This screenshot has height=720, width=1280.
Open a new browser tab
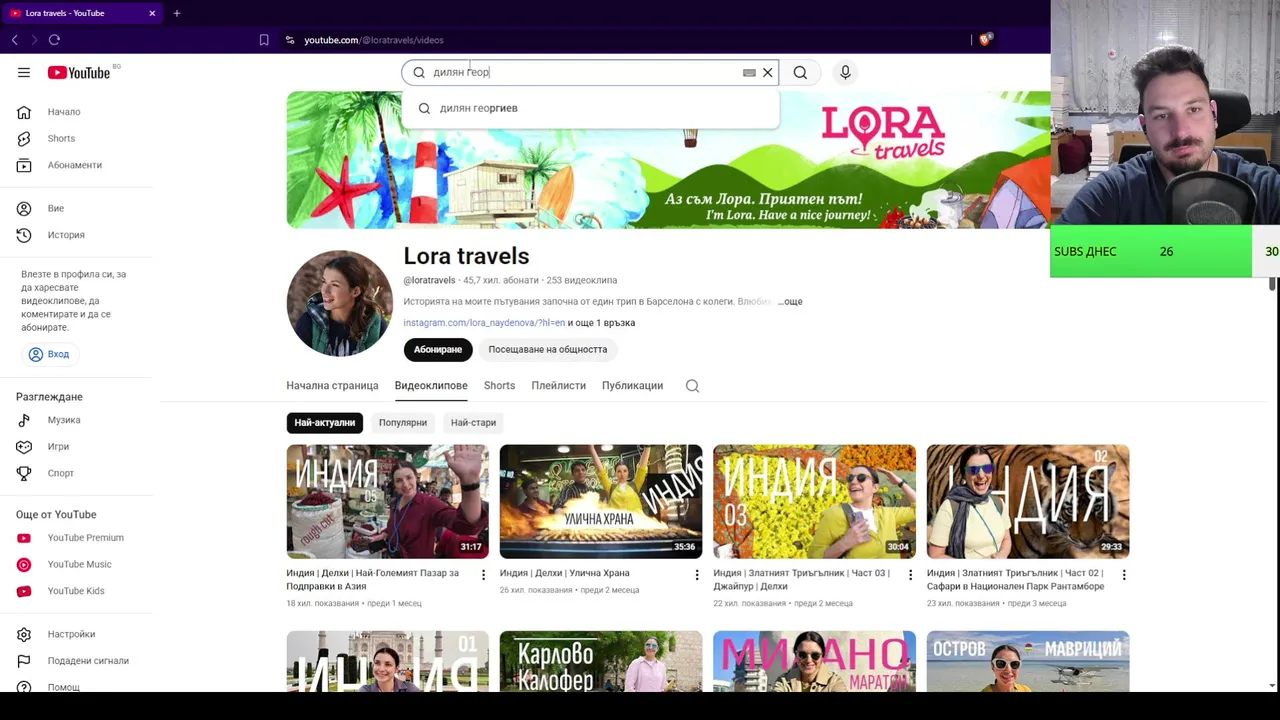click(x=177, y=13)
